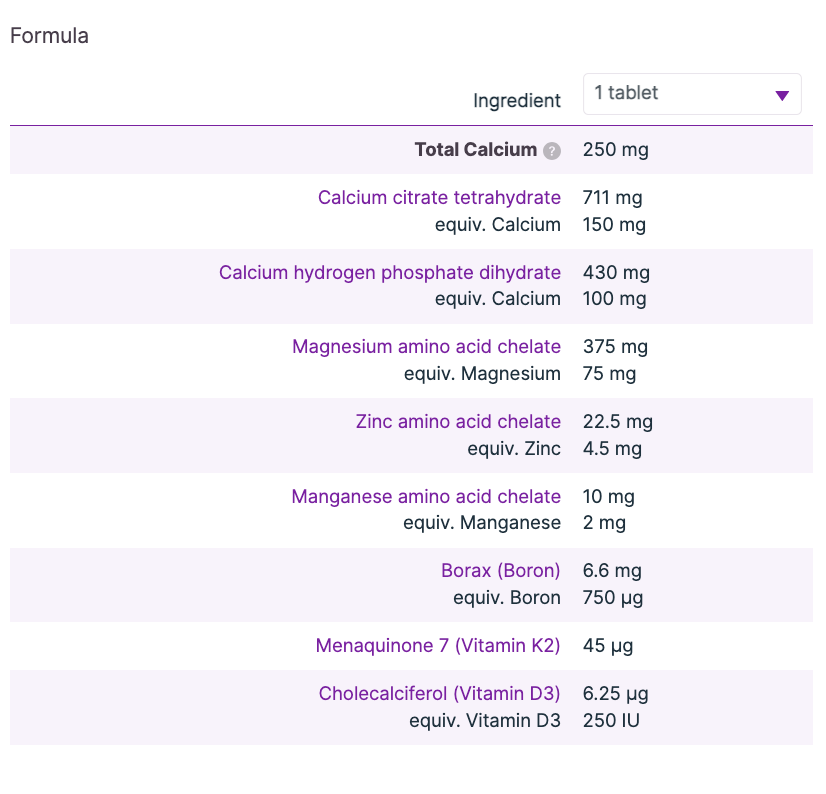Click the 45 µg Vitamin K2 amount
This screenshot has width=826, height=794.
tap(608, 646)
